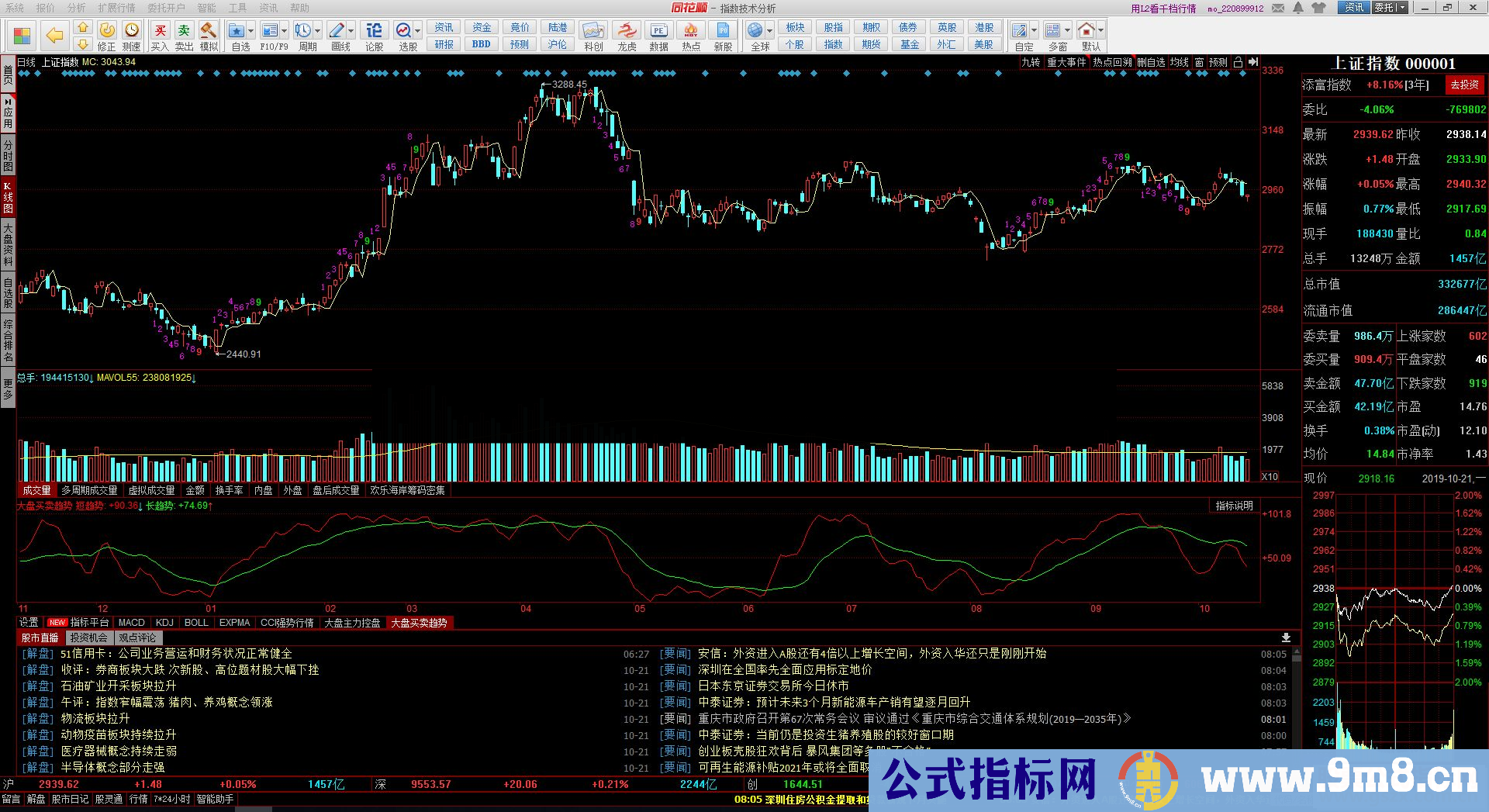Expand the 周期 period dropdown arrow

pos(317,31)
